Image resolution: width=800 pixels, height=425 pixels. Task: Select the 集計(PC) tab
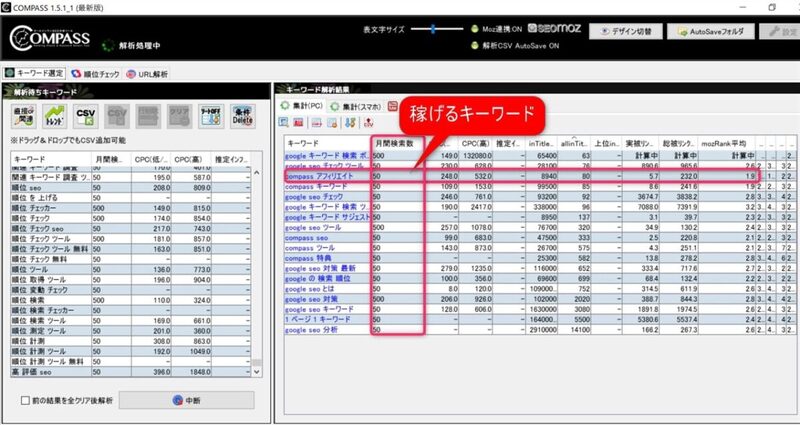pyautogui.click(x=301, y=106)
